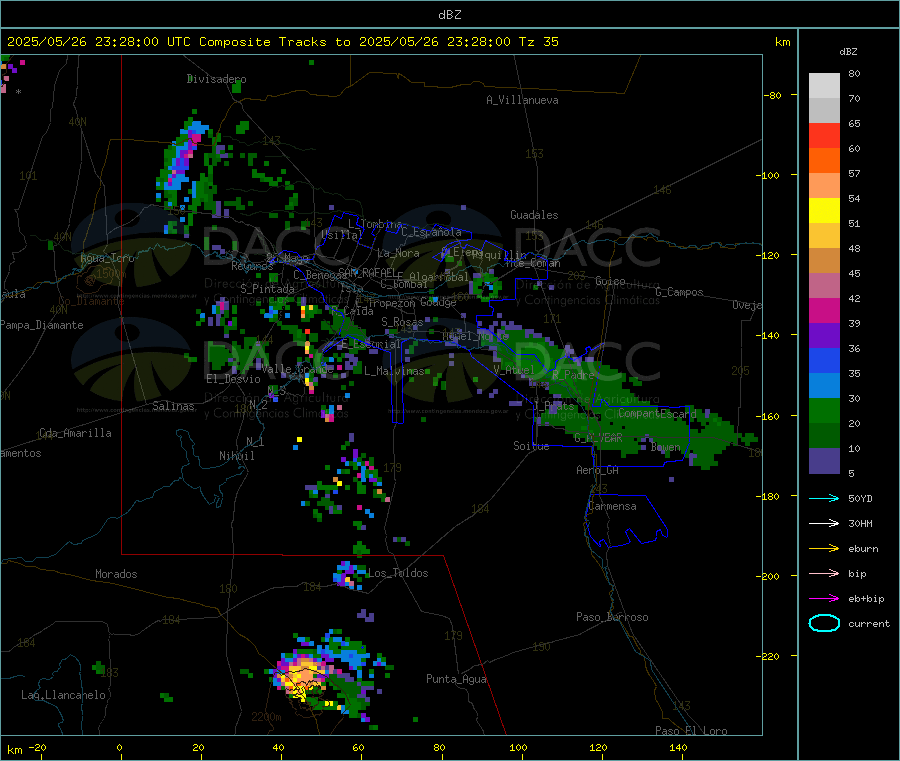Click the 'Los_Toldos' map label

point(398,573)
